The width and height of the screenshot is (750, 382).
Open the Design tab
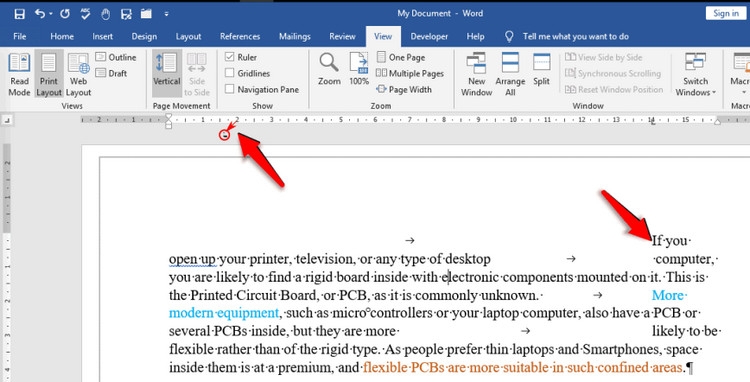coord(144,36)
